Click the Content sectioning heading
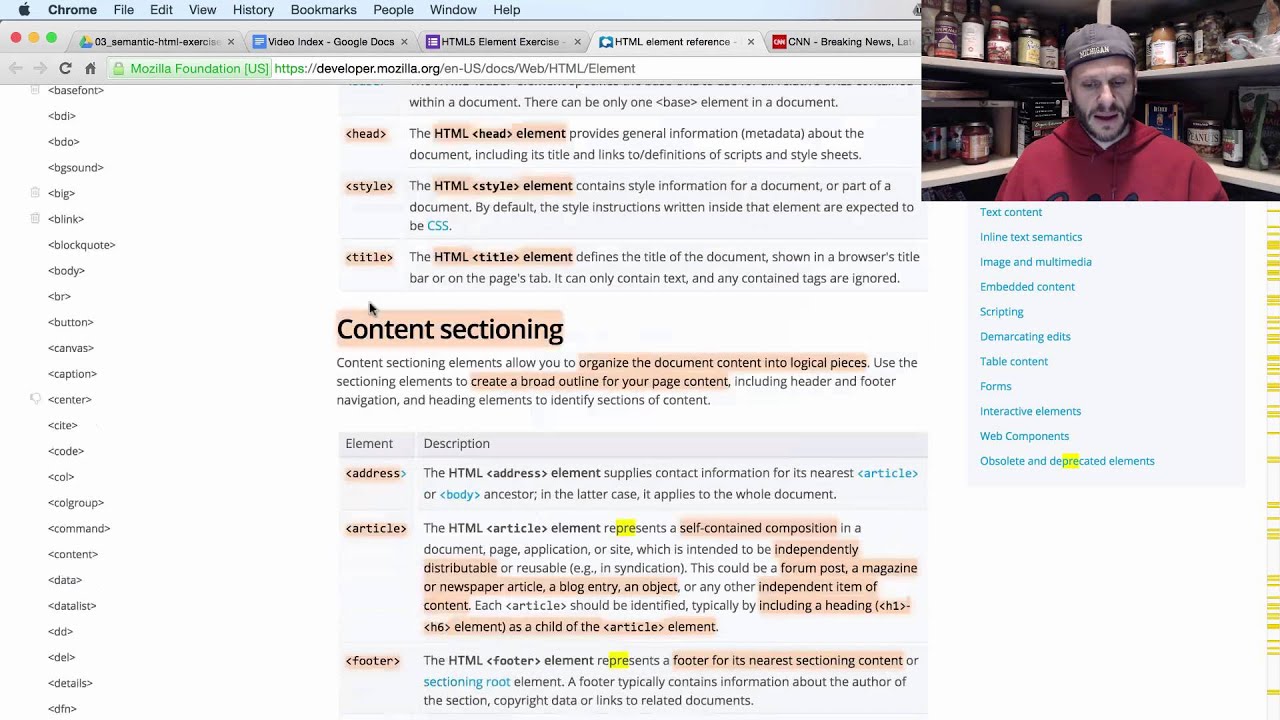 coord(450,329)
